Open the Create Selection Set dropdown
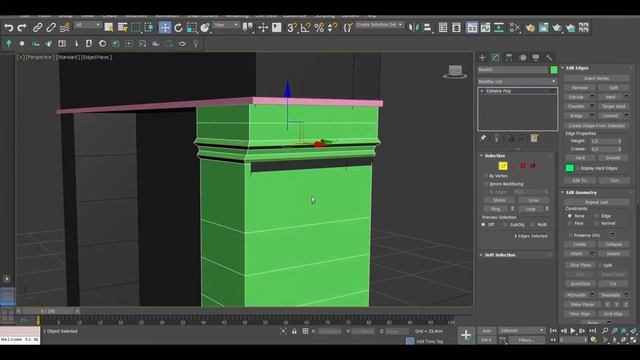Viewport: 640px width, 360px height. (x=379, y=25)
